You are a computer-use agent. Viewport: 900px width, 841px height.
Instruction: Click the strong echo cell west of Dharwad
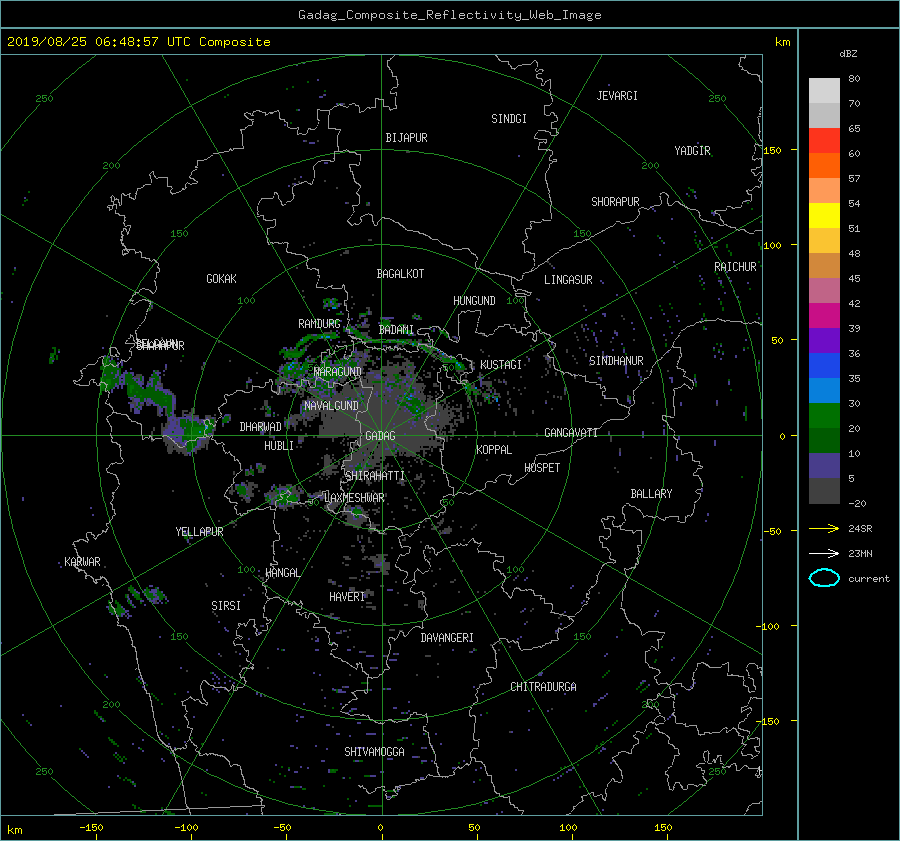click(189, 432)
